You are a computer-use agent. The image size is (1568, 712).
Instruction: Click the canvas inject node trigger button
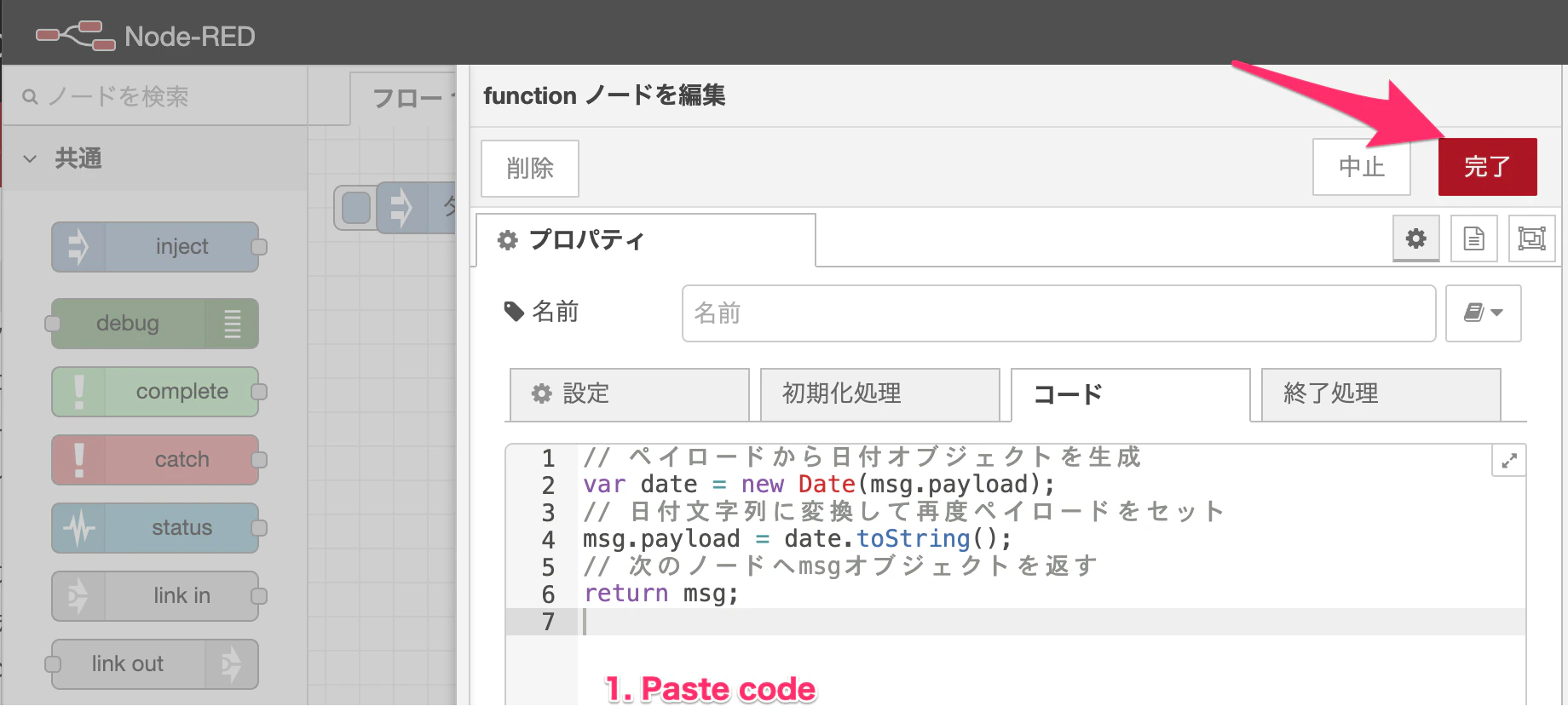click(356, 208)
